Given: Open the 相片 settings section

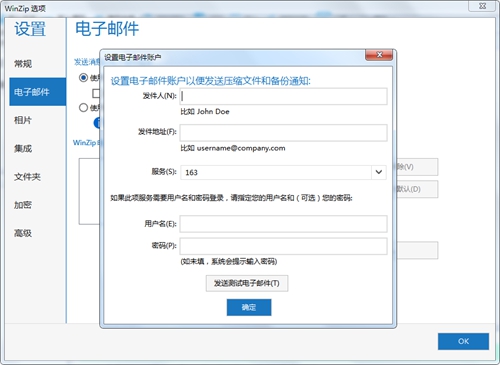Looking at the screenshot, I should click(22, 120).
